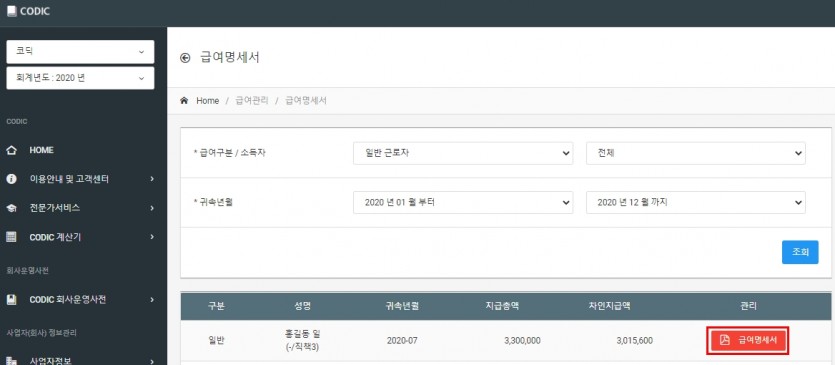
Task: Click the book icon for CODIC 회사운영사전
Action: [11, 299]
